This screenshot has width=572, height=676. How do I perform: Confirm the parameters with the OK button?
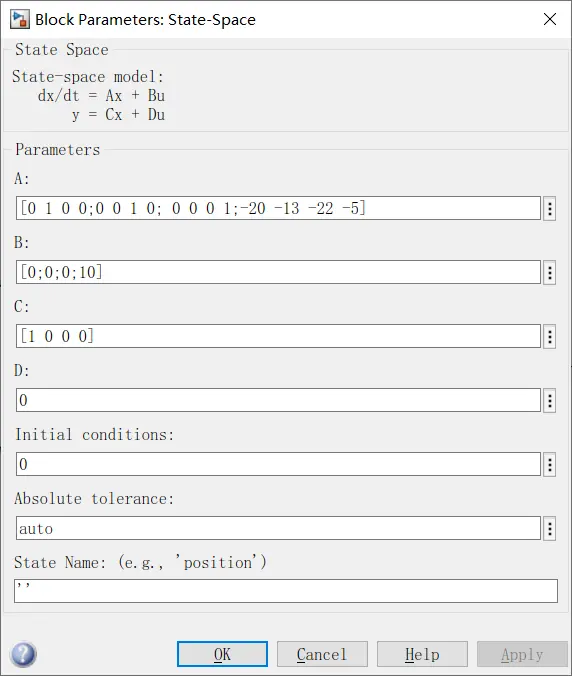click(222, 654)
